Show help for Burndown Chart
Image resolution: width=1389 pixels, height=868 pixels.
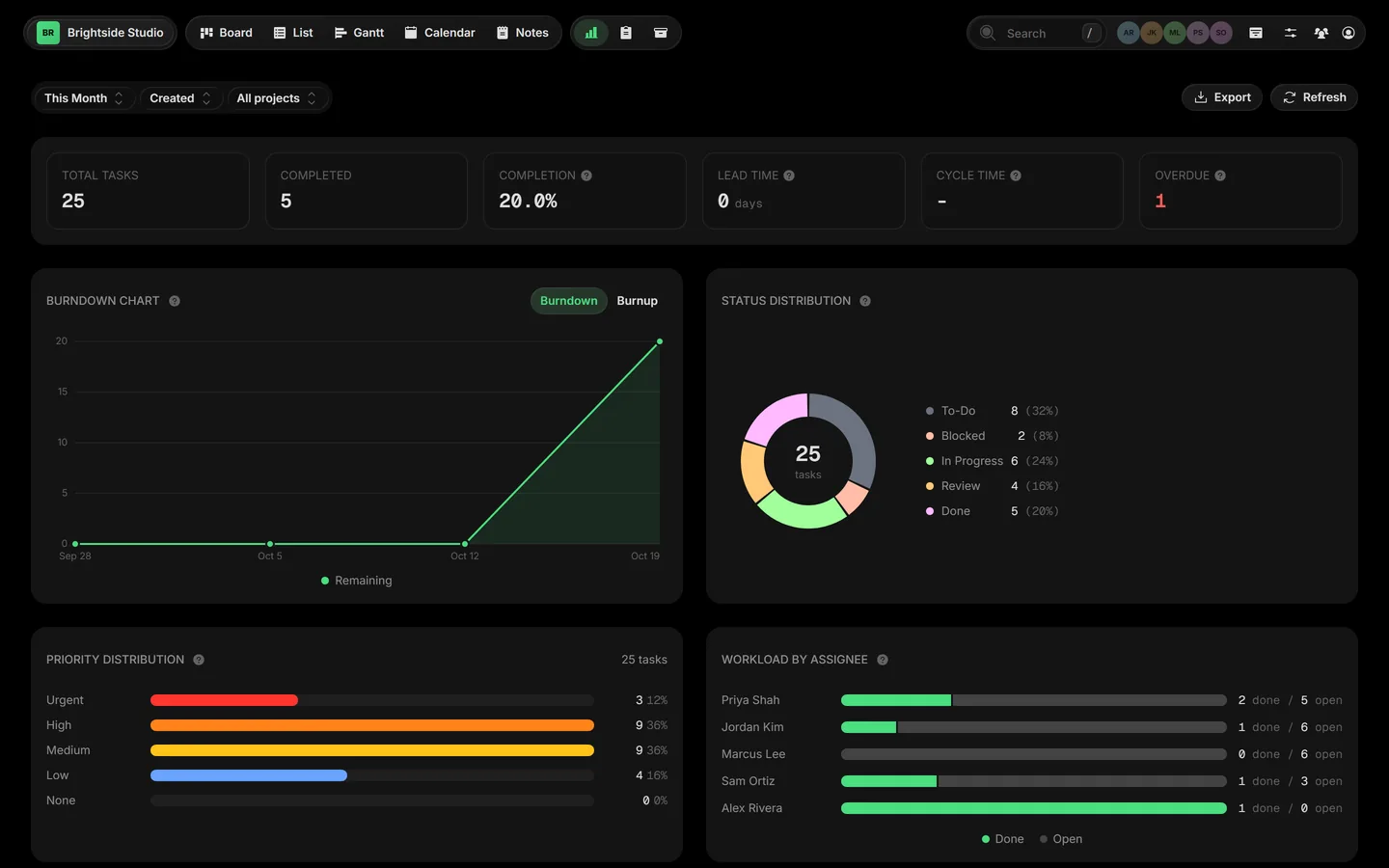(x=175, y=301)
